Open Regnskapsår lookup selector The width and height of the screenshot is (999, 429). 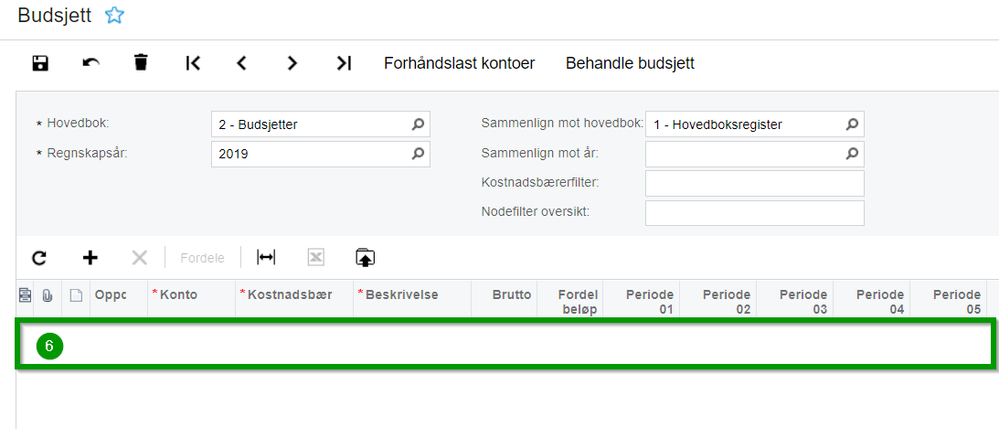click(x=419, y=154)
